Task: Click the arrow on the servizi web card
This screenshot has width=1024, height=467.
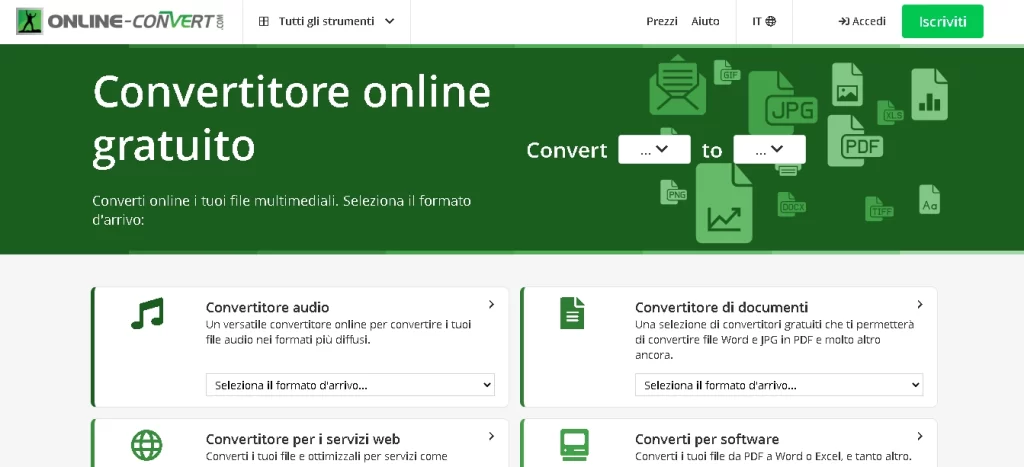Action: (491, 436)
